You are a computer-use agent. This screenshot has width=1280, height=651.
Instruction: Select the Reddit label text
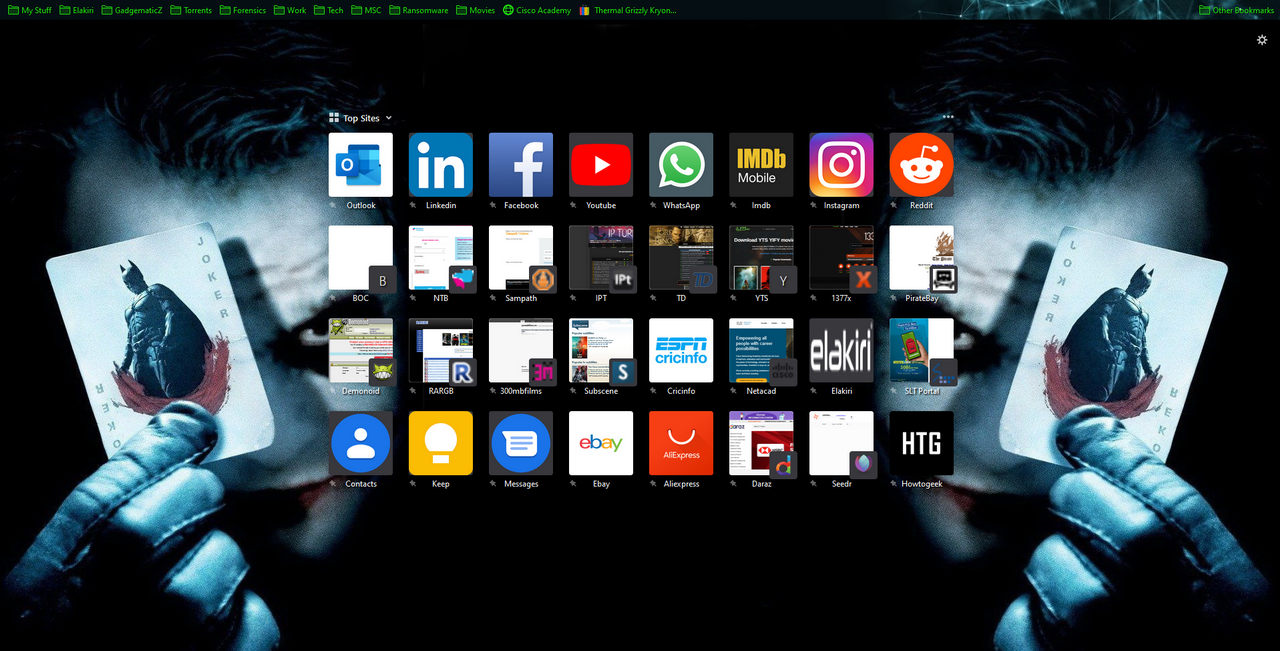pos(921,205)
